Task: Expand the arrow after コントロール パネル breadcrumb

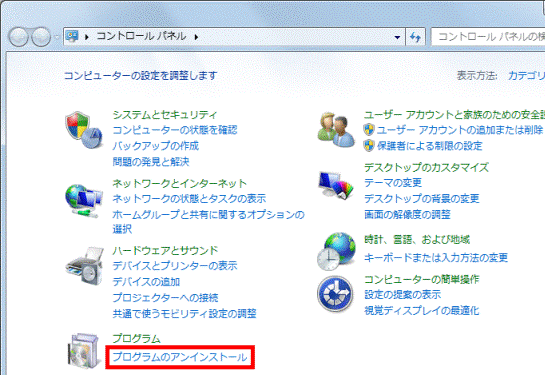Action: (x=196, y=37)
